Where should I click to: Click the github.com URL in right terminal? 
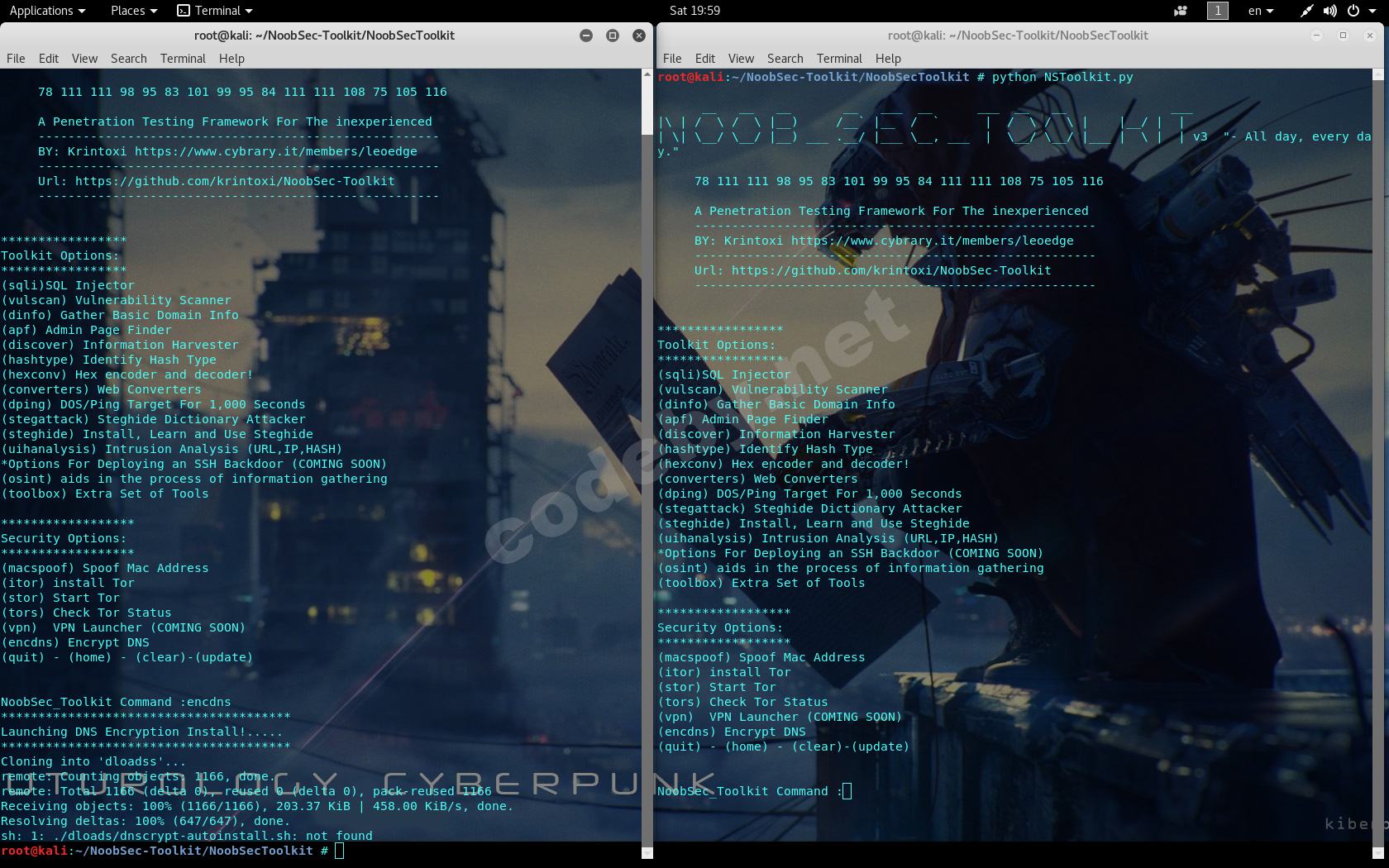891,270
